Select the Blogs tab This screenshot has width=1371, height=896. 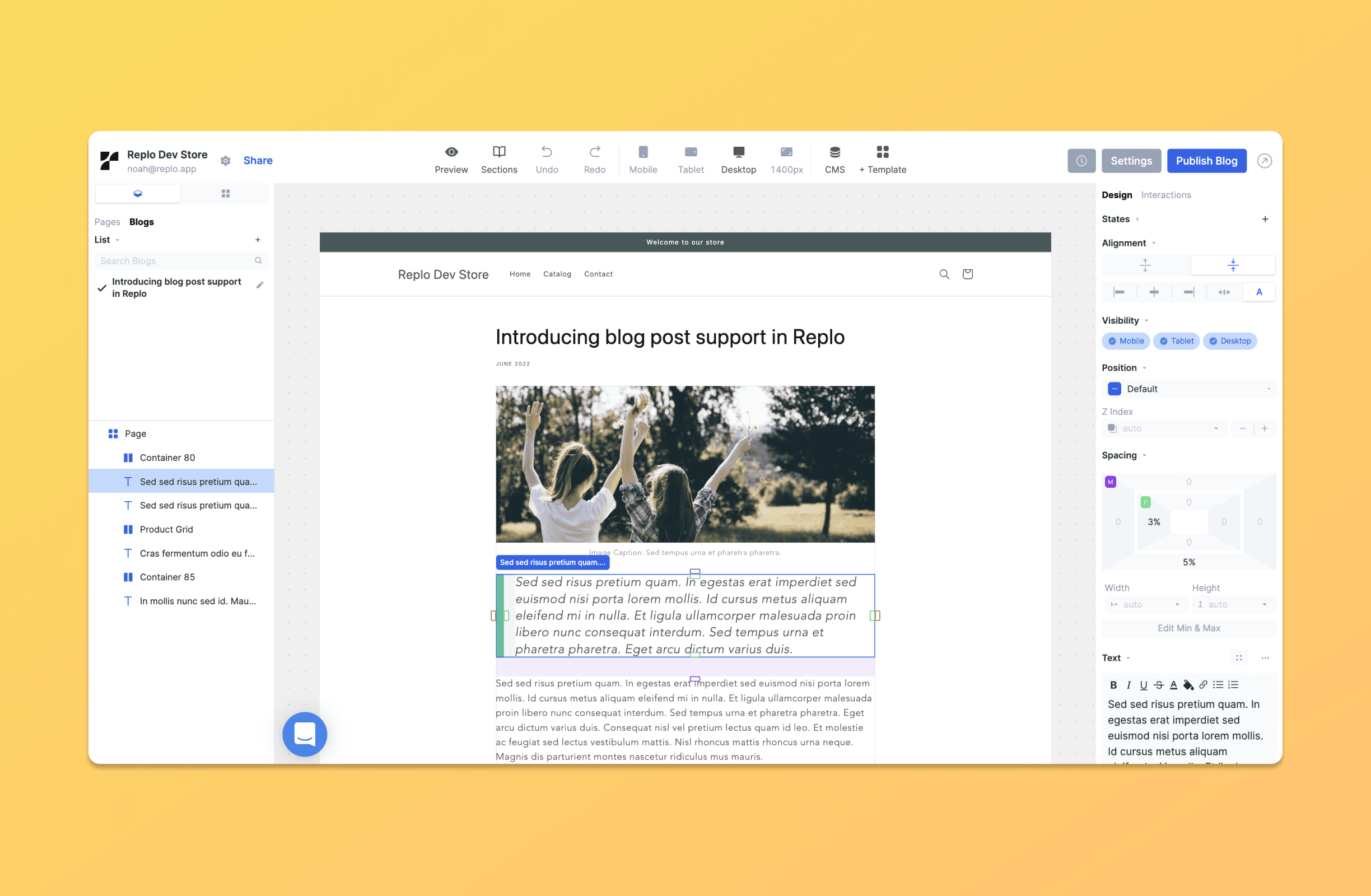coord(142,222)
